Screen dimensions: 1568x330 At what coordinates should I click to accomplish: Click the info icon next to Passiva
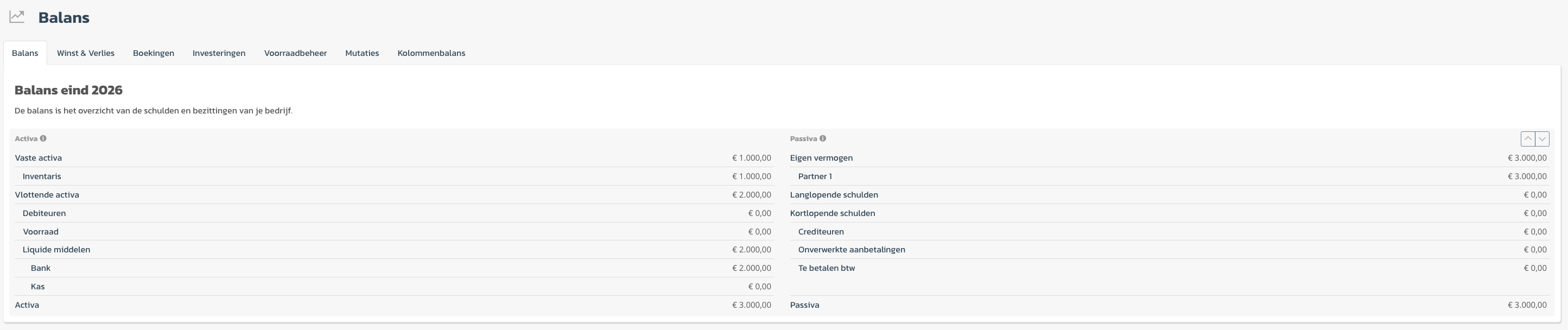[822, 138]
